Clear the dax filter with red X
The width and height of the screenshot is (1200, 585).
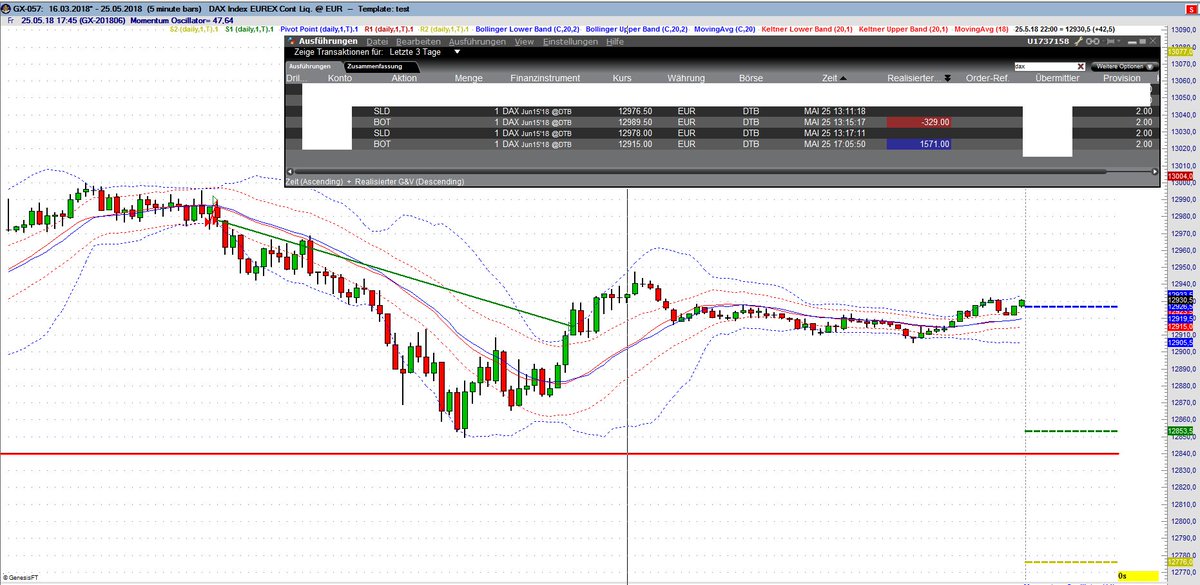pyautogui.click(x=1080, y=65)
